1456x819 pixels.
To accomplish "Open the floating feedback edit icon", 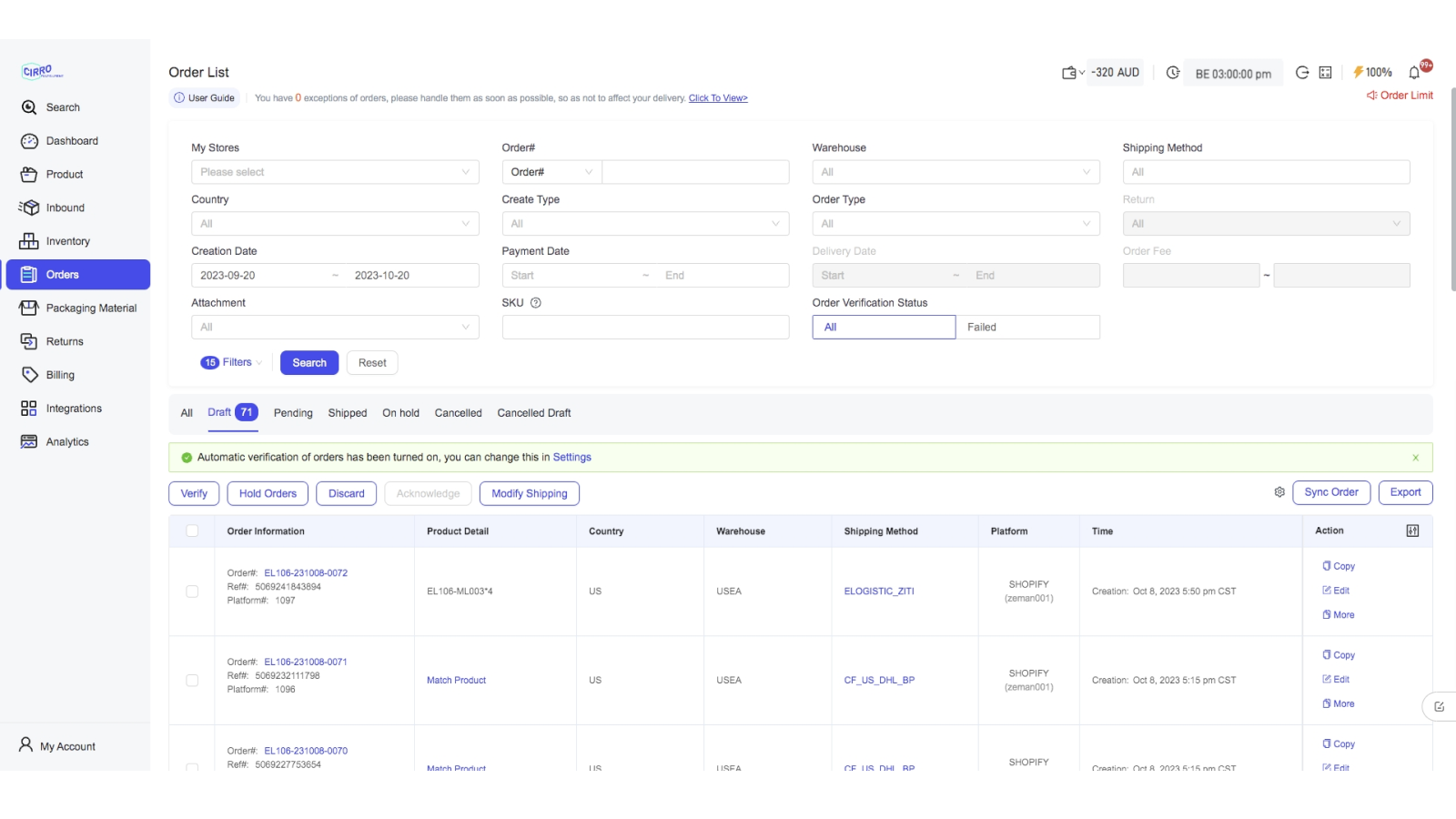I will [1440, 707].
